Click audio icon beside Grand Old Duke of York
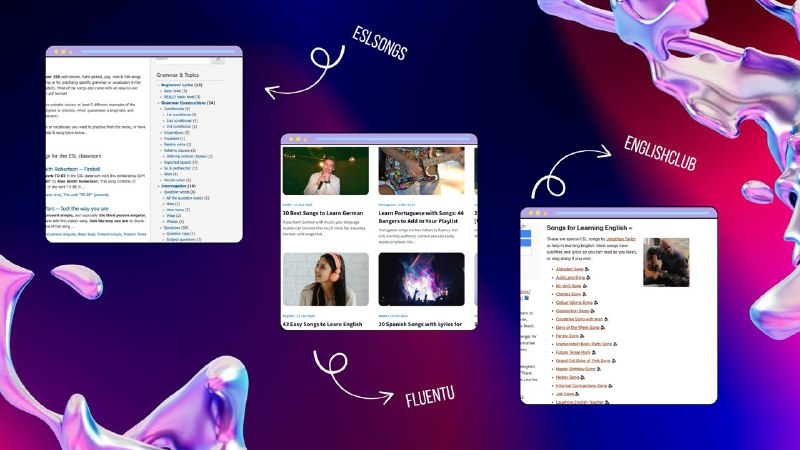Viewport: 800px width, 450px height. point(614,361)
